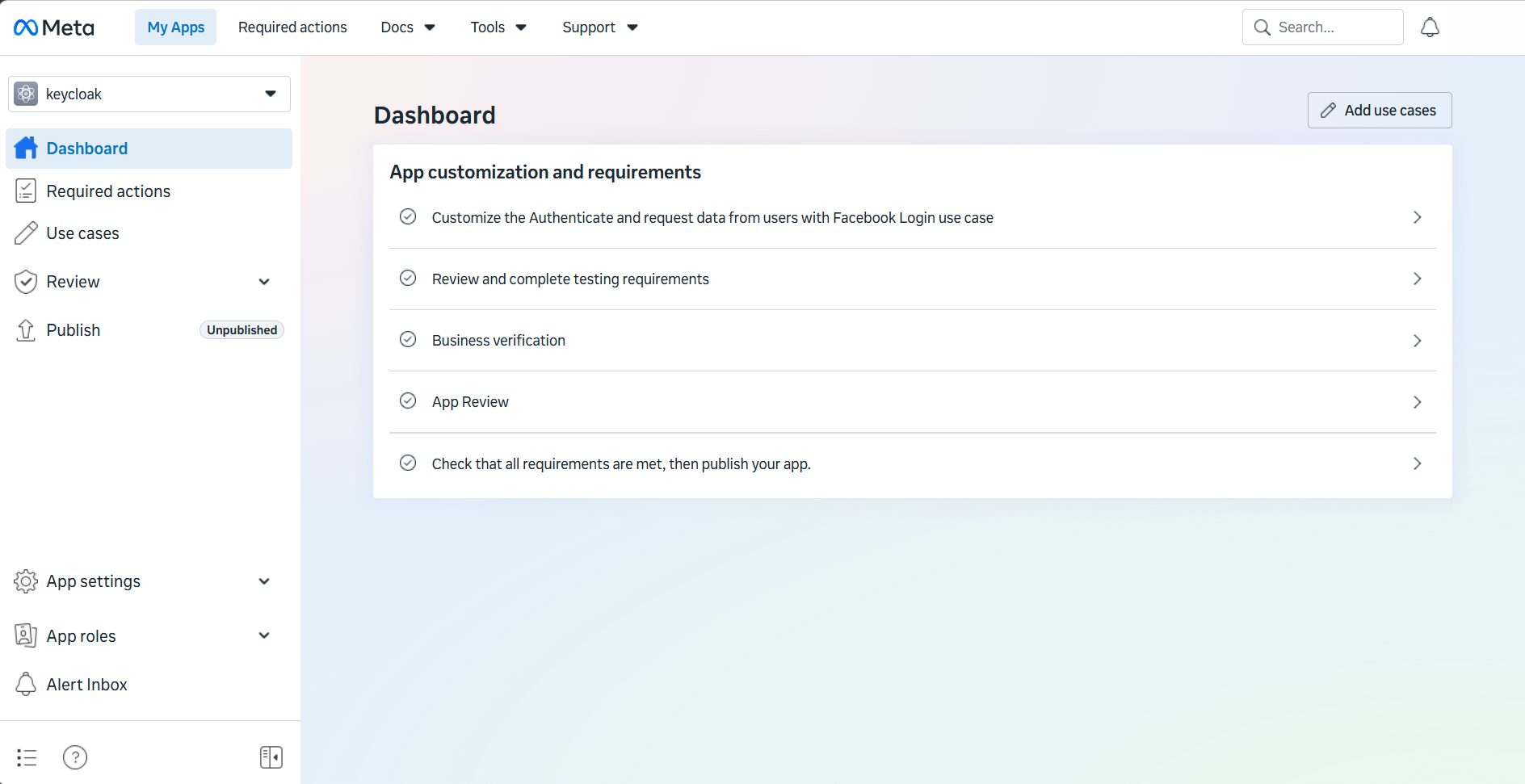Image resolution: width=1525 pixels, height=784 pixels.
Task: Click the App roles badge icon
Action: click(x=26, y=635)
